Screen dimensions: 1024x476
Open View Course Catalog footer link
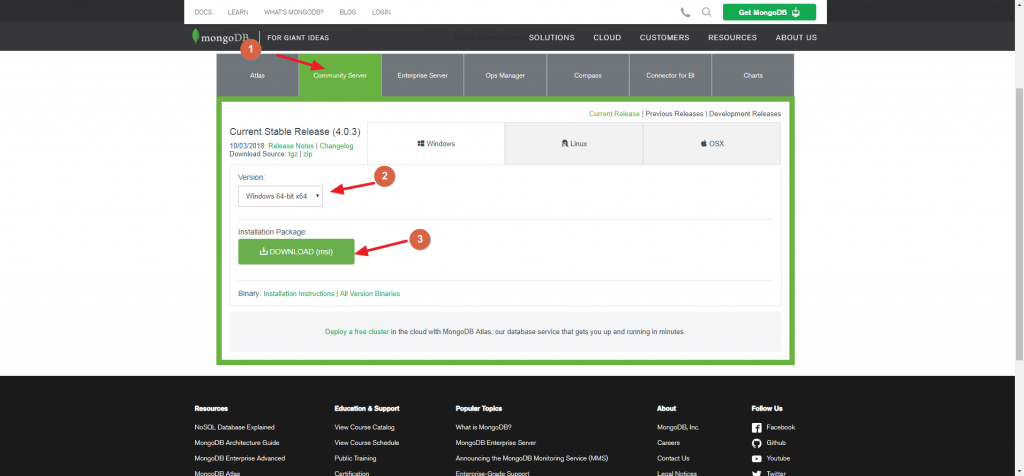tap(364, 427)
